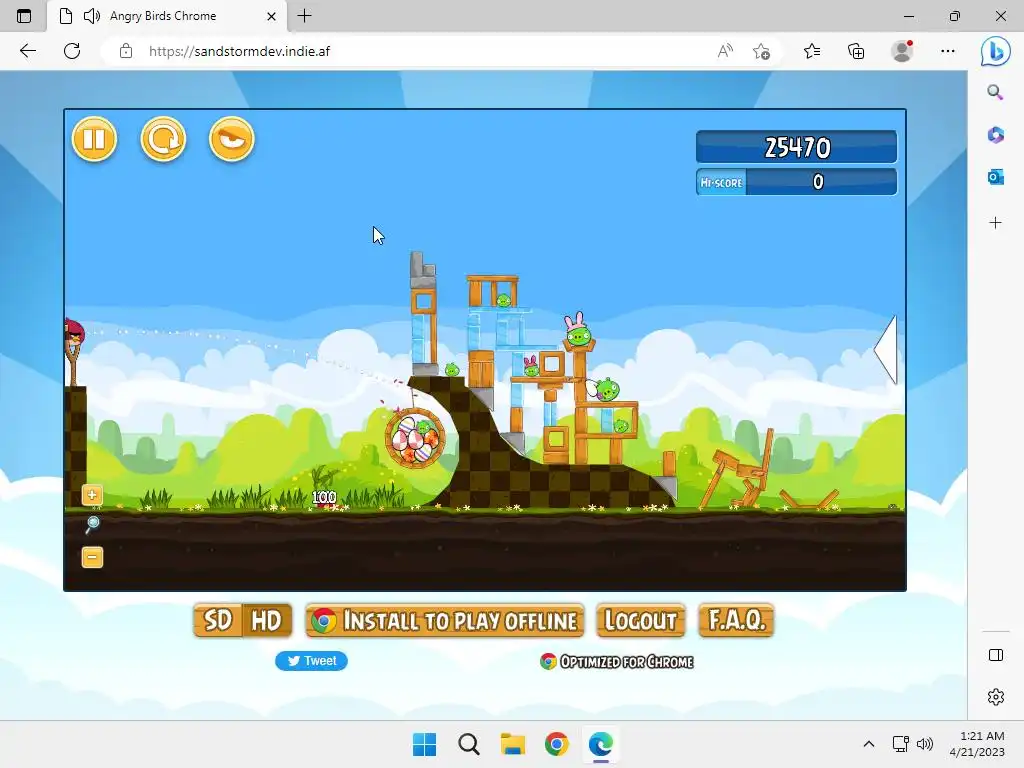
Task: Refresh the page
Action: click(72, 51)
